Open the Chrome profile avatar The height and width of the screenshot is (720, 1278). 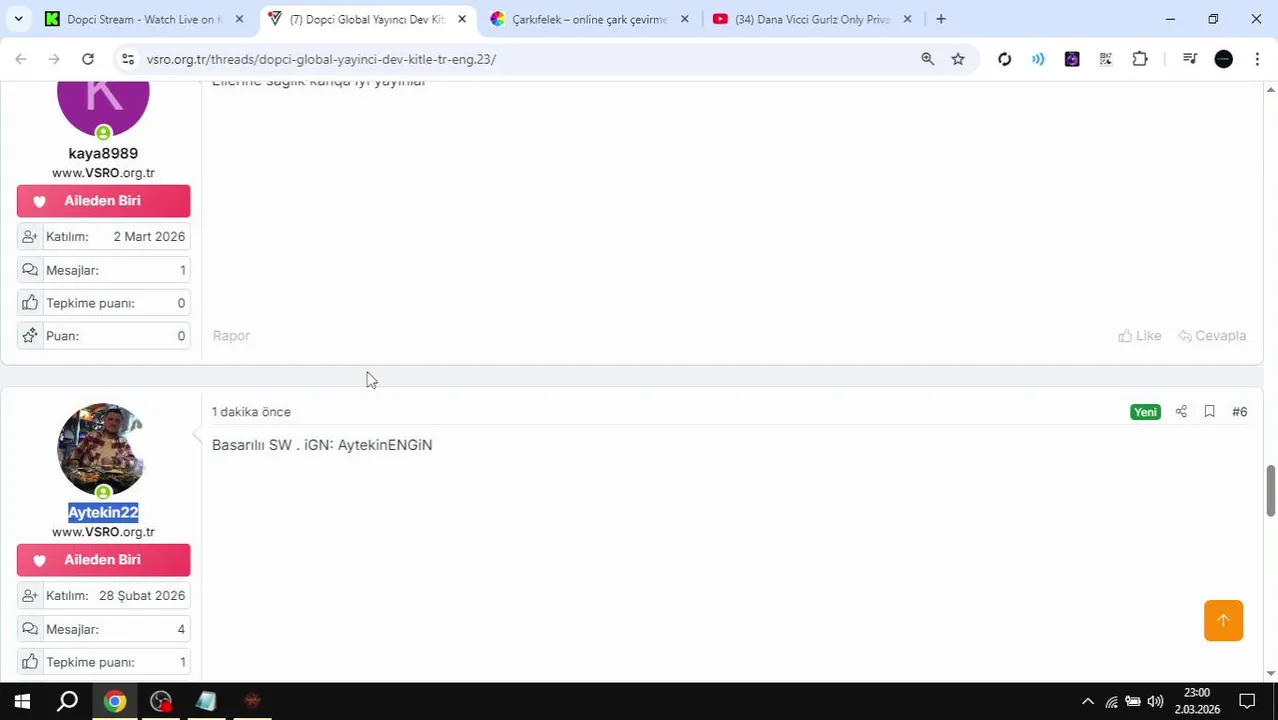point(1223,59)
